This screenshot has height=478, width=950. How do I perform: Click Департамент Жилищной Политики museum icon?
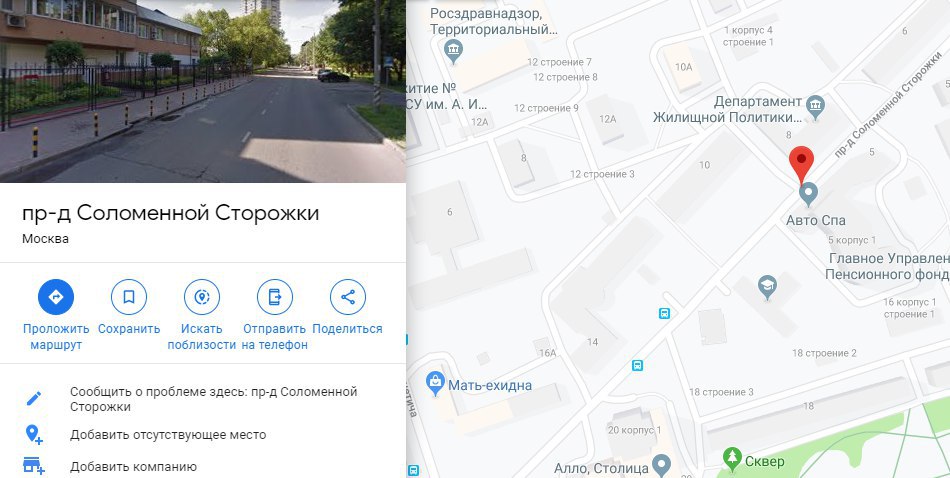pyautogui.click(x=815, y=107)
